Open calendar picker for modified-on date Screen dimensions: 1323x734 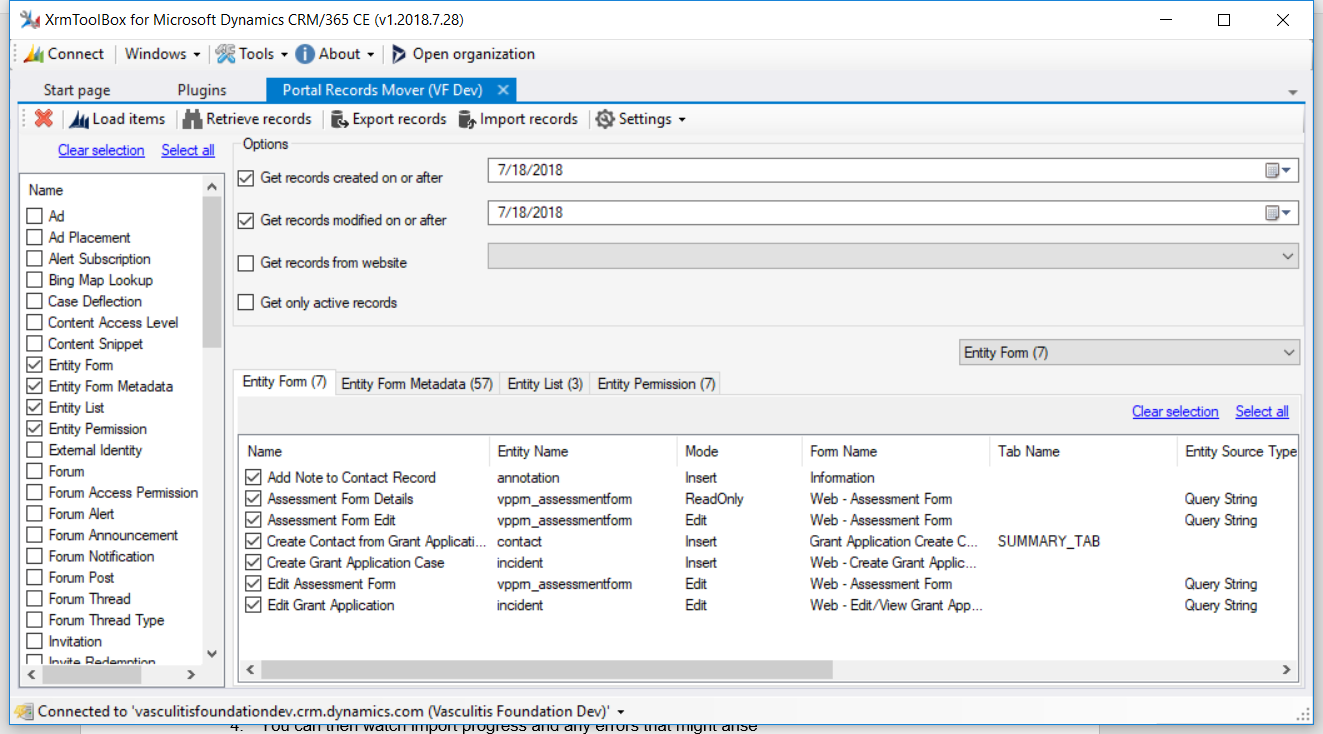point(1278,213)
